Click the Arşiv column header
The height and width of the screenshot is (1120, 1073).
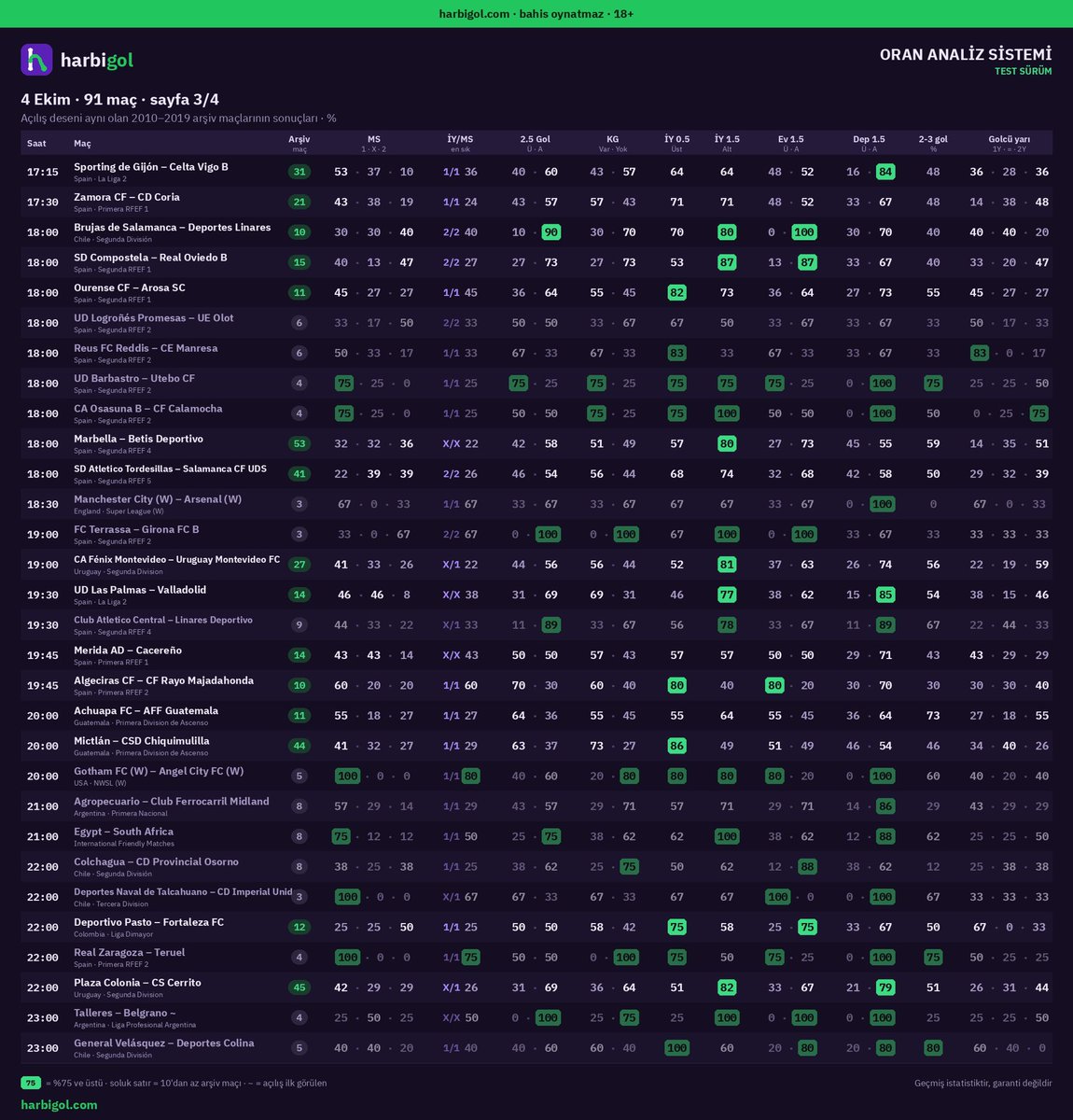coord(300,143)
